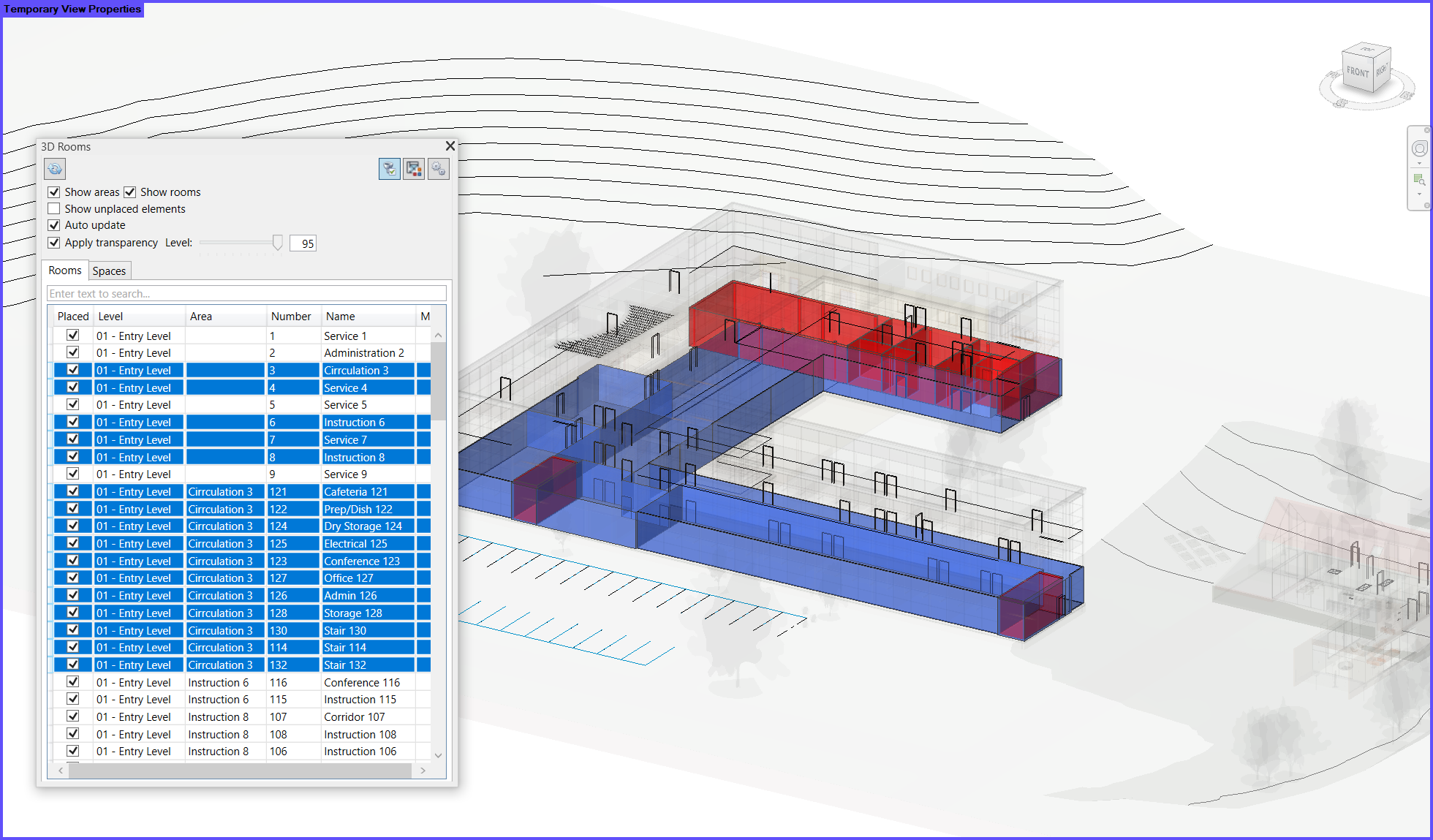Viewport: 1433px width, 840px height.
Task: Disable the Auto update checkbox
Action: 54,225
